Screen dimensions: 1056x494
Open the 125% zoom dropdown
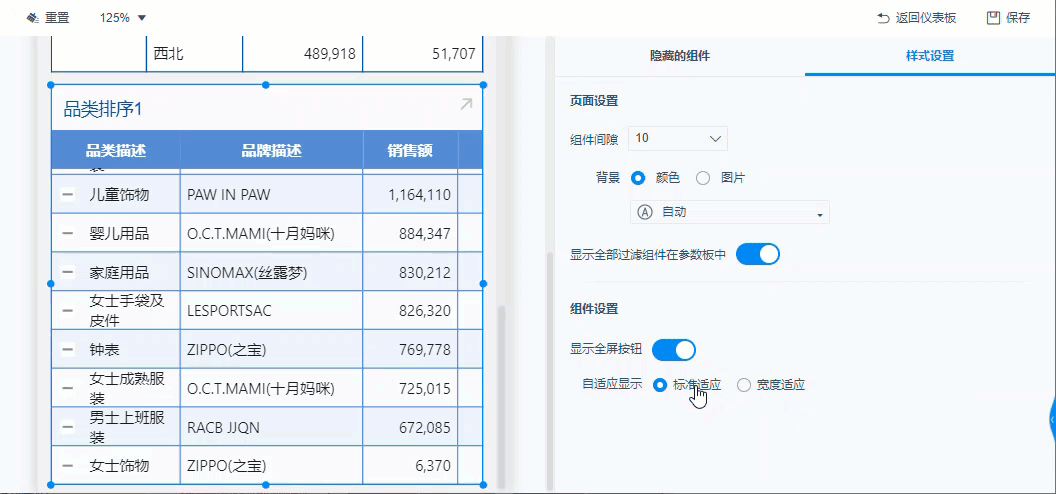tap(123, 18)
